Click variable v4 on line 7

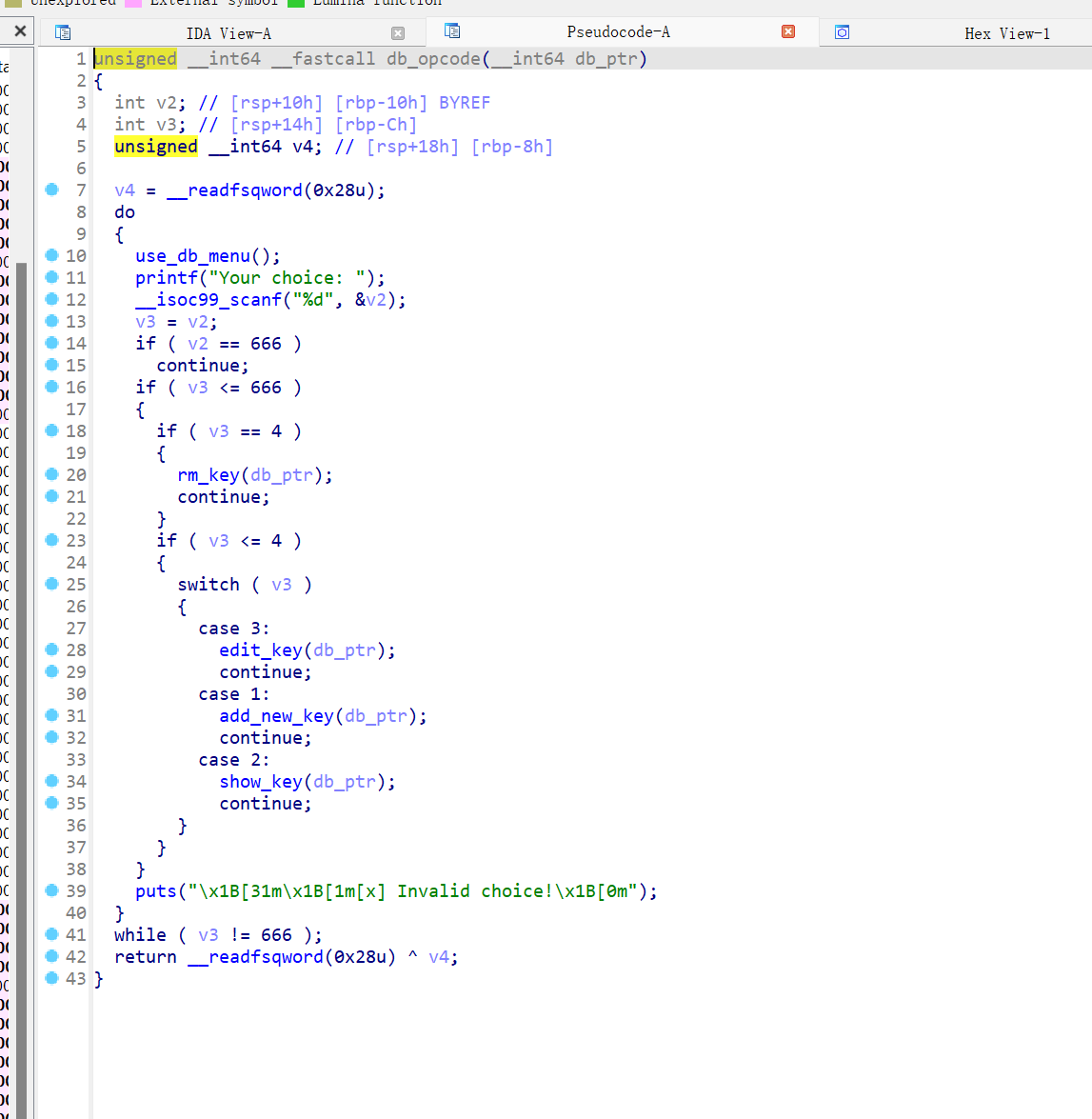[125, 190]
